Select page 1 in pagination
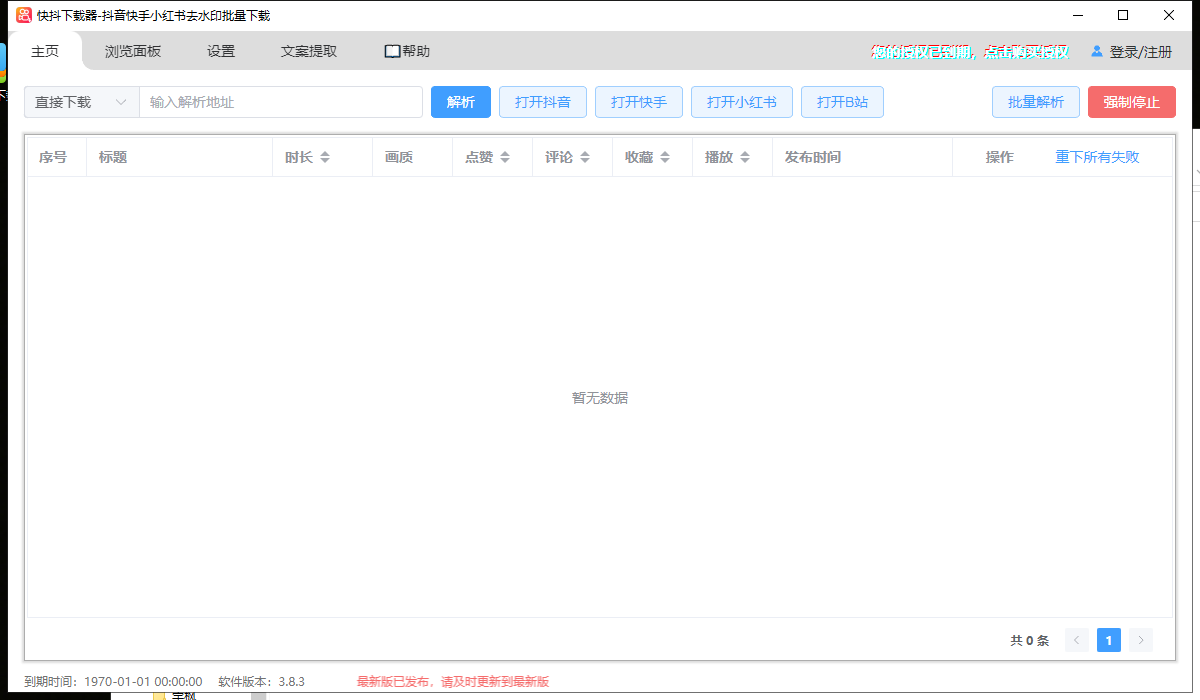This screenshot has height=700, width=1200. (1109, 640)
